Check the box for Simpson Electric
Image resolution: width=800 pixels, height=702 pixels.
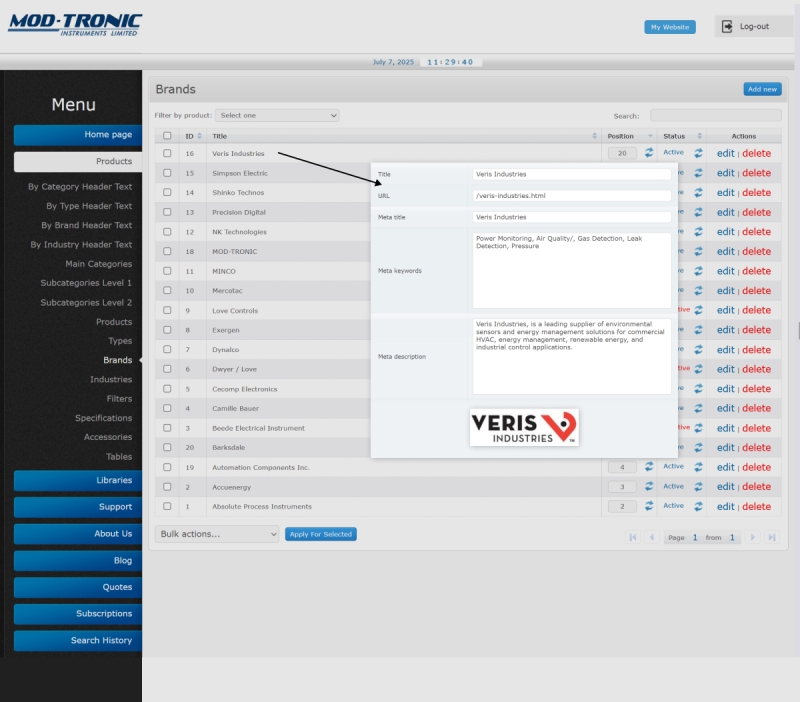[x=167, y=173]
